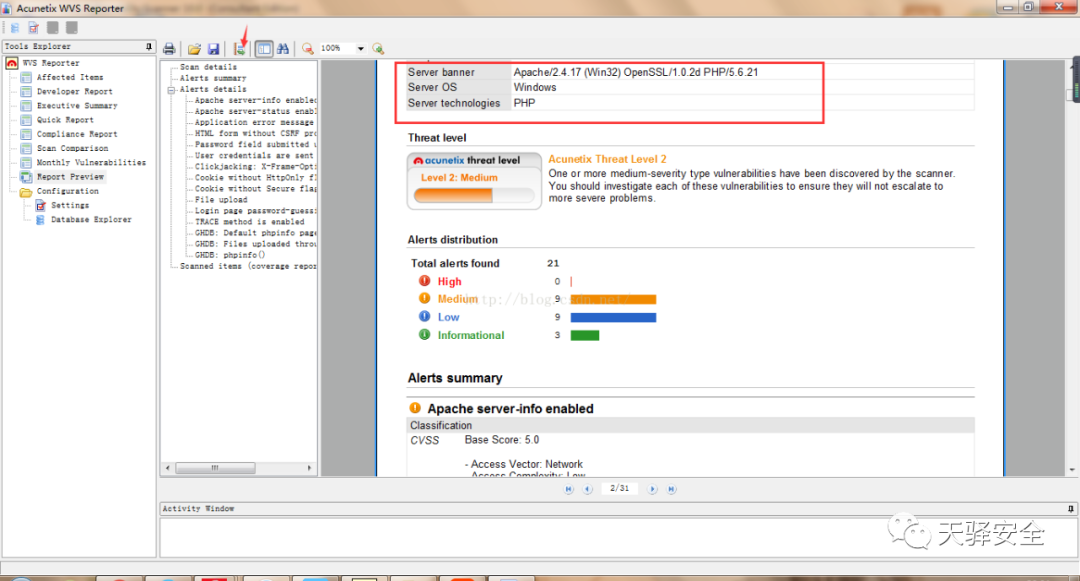
Task: Go to File upload outline entry
Action: [x=220, y=200]
